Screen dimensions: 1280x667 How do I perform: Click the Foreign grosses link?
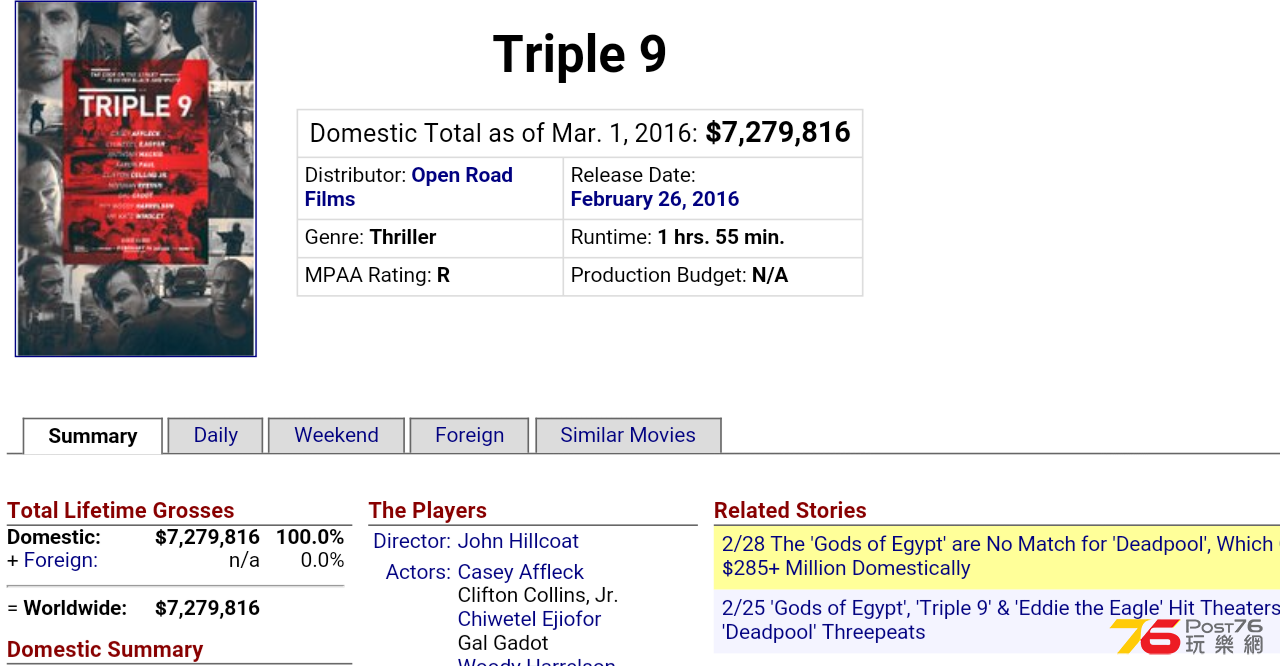(x=60, y=560)
